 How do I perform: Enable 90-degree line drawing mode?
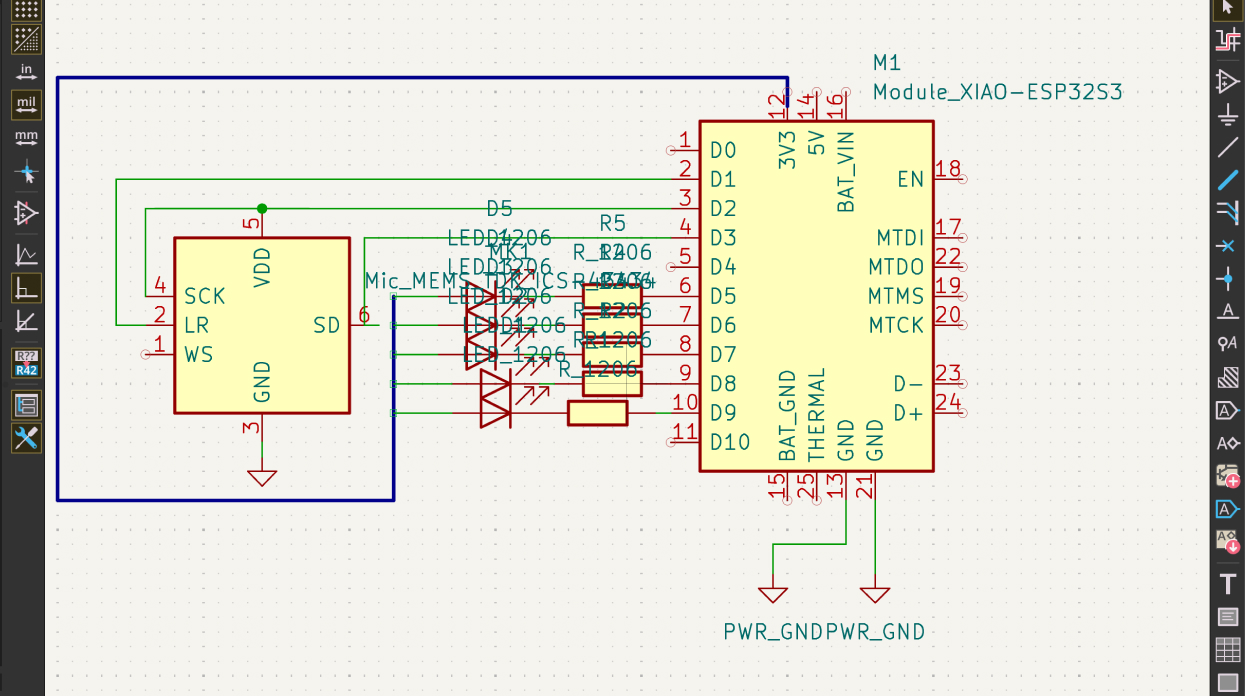(26, 288)
